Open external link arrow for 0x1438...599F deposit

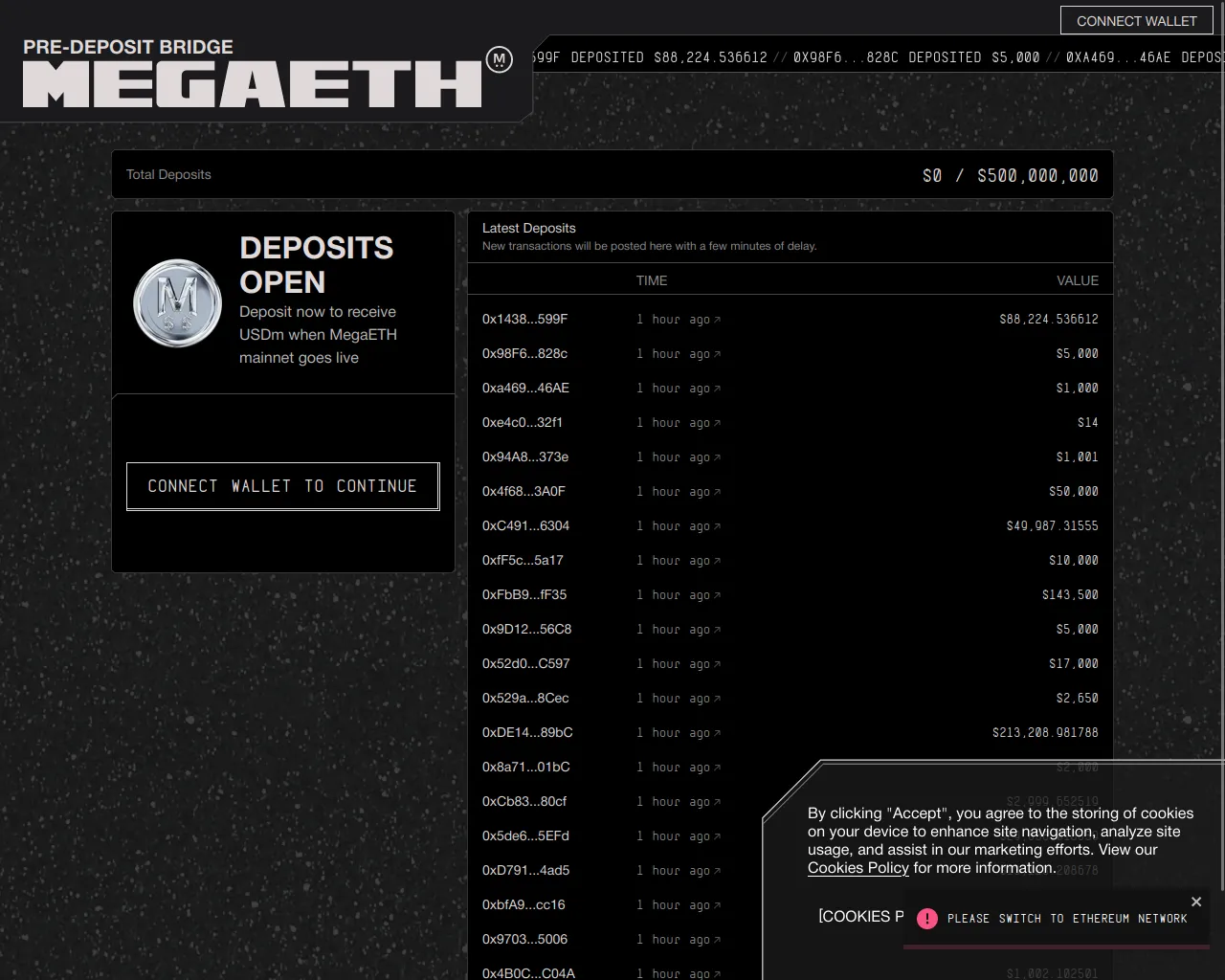pyautogui.click(x=717, y=320)
